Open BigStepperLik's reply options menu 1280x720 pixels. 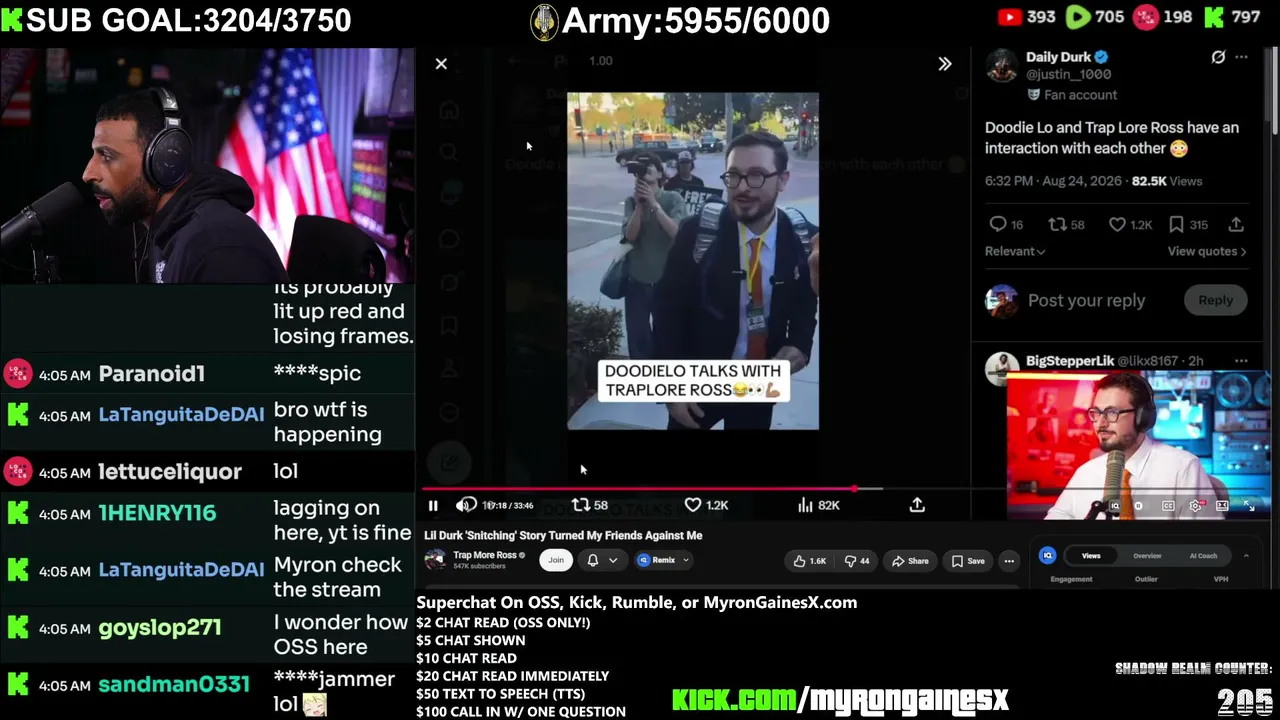(x=1241, y=360)
